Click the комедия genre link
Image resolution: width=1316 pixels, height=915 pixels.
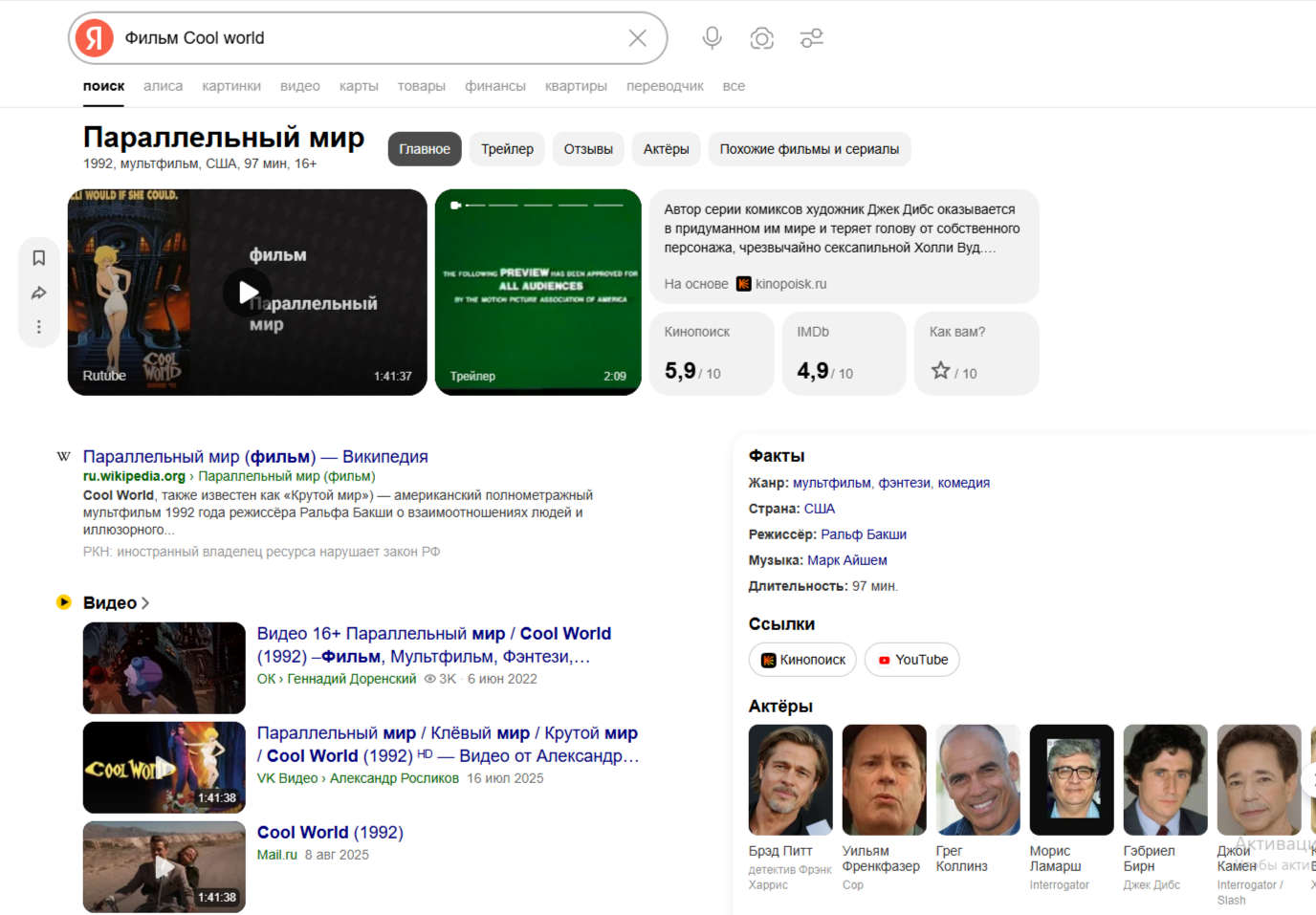point(964,483)
